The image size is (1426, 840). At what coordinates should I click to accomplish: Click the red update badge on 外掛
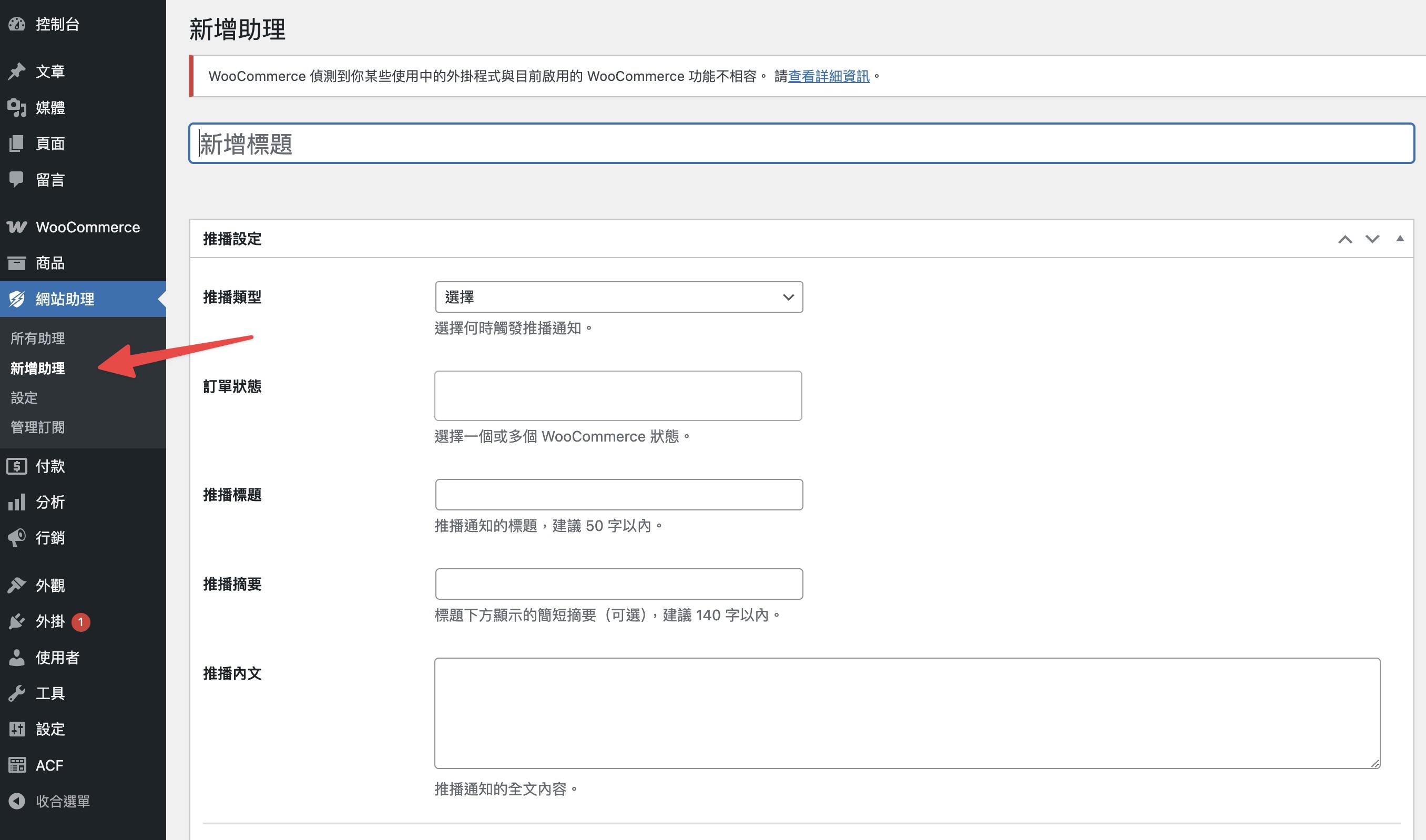80,621
